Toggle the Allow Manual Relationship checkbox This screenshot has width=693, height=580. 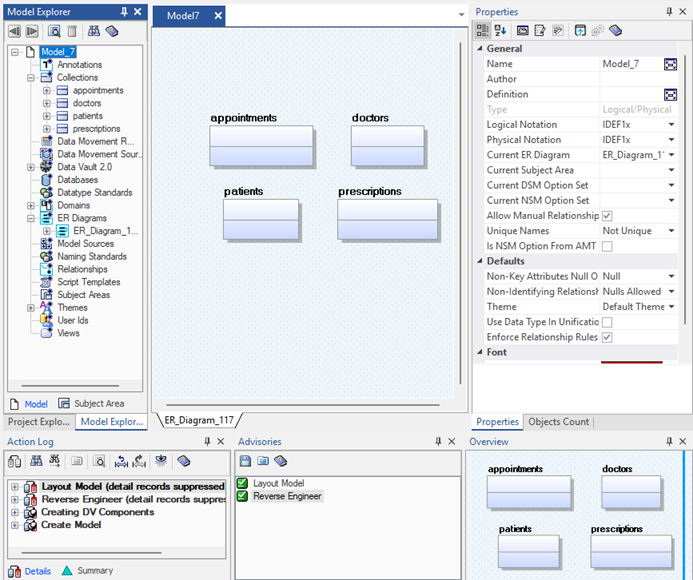click(607, 216)
